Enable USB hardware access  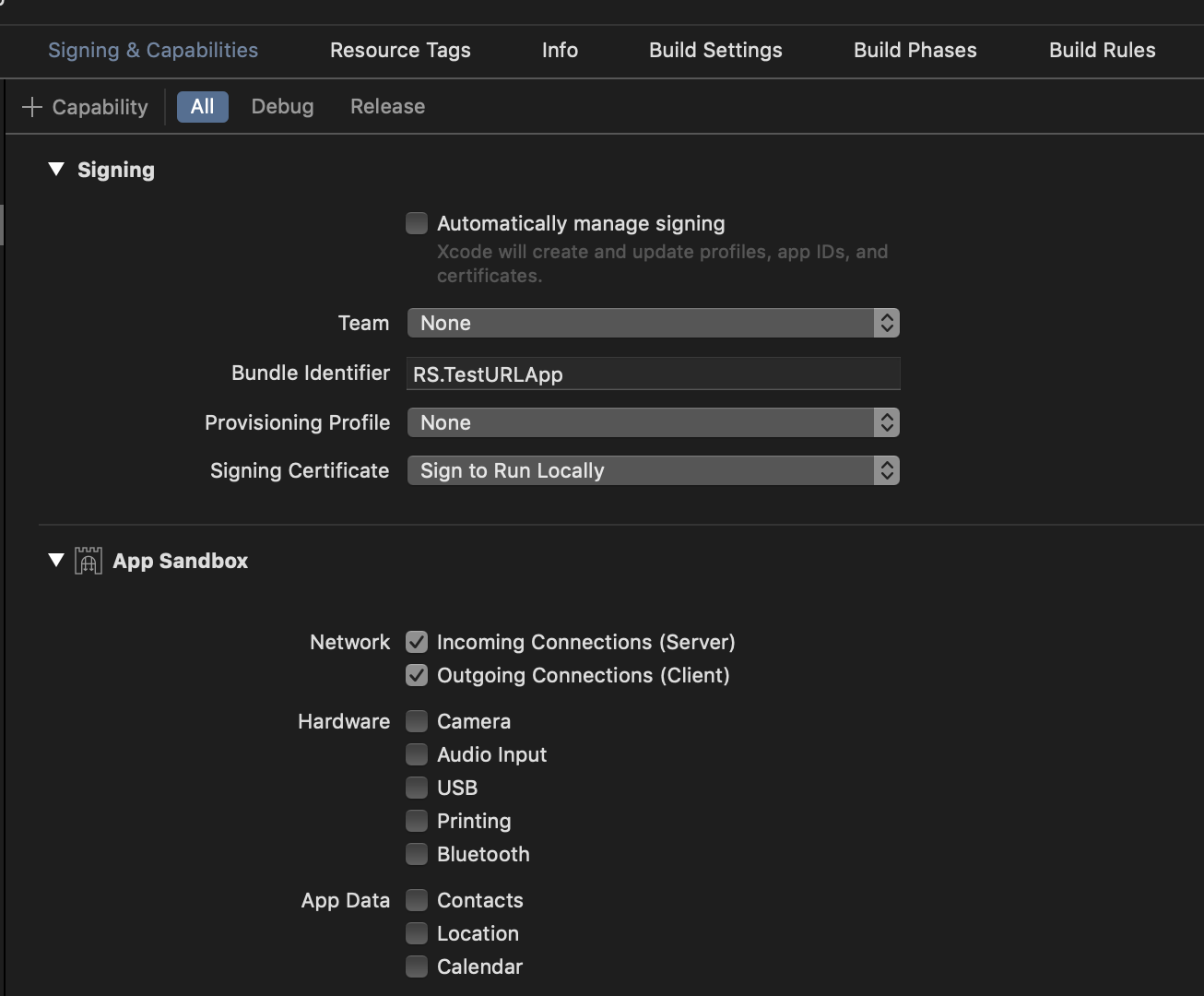(x=417, y=788)
